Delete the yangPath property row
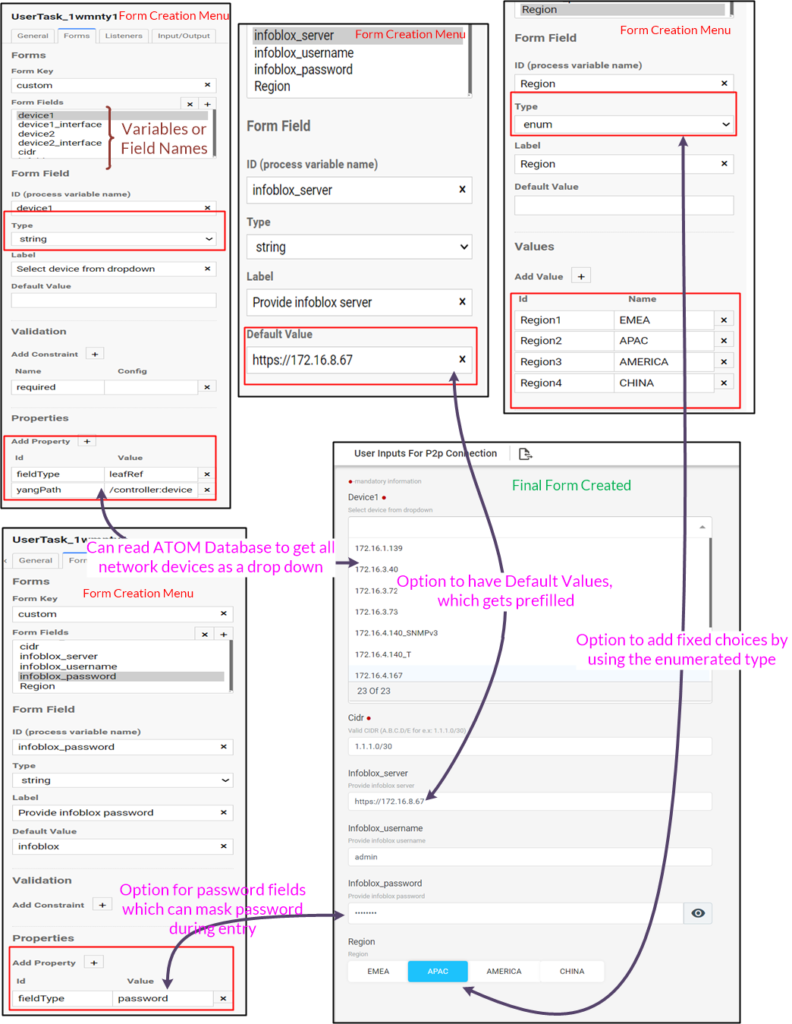This screenshot has width=792, height=1024. point(207,490)
